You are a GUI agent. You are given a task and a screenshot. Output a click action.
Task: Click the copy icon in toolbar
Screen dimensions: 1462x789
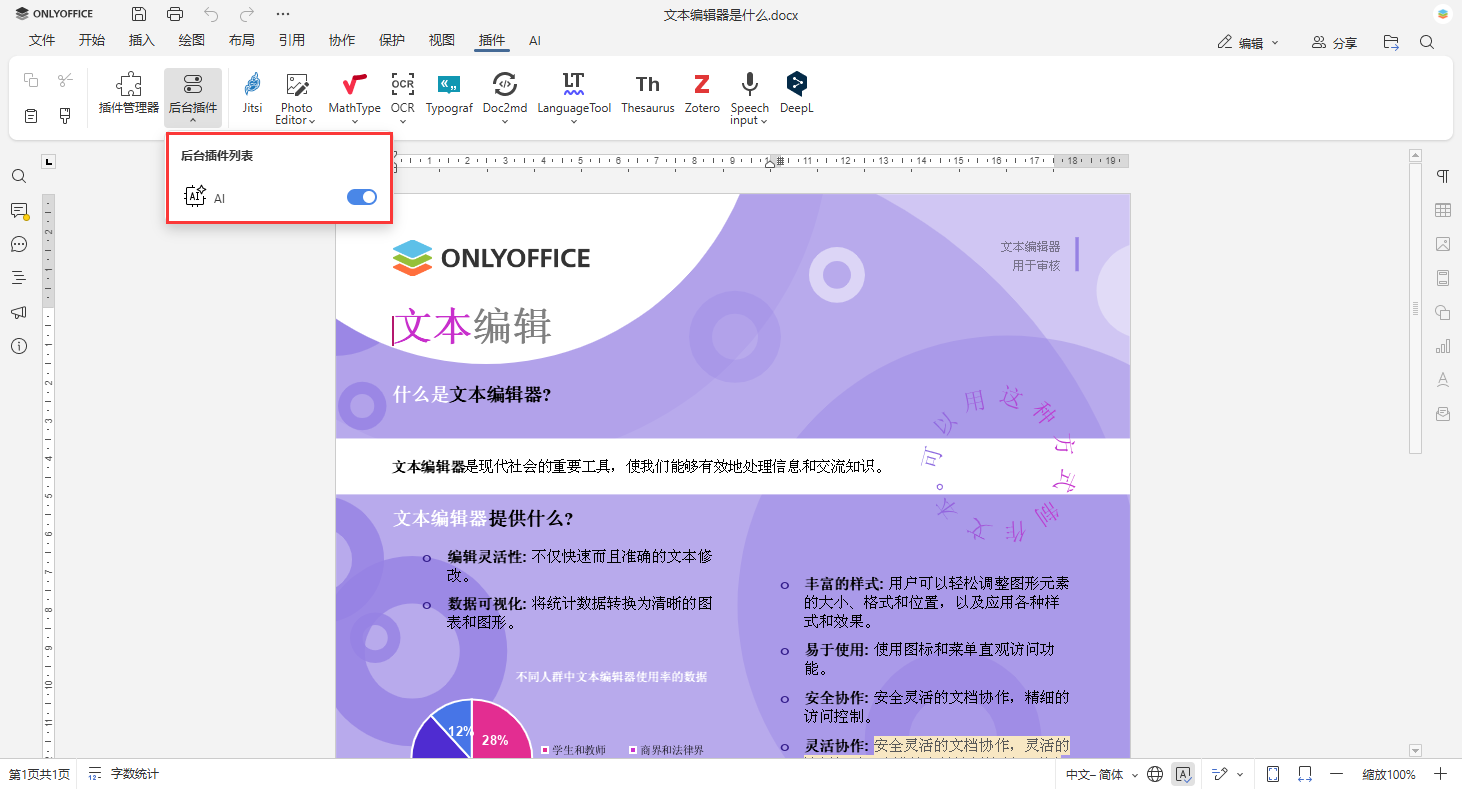point(31,80)
